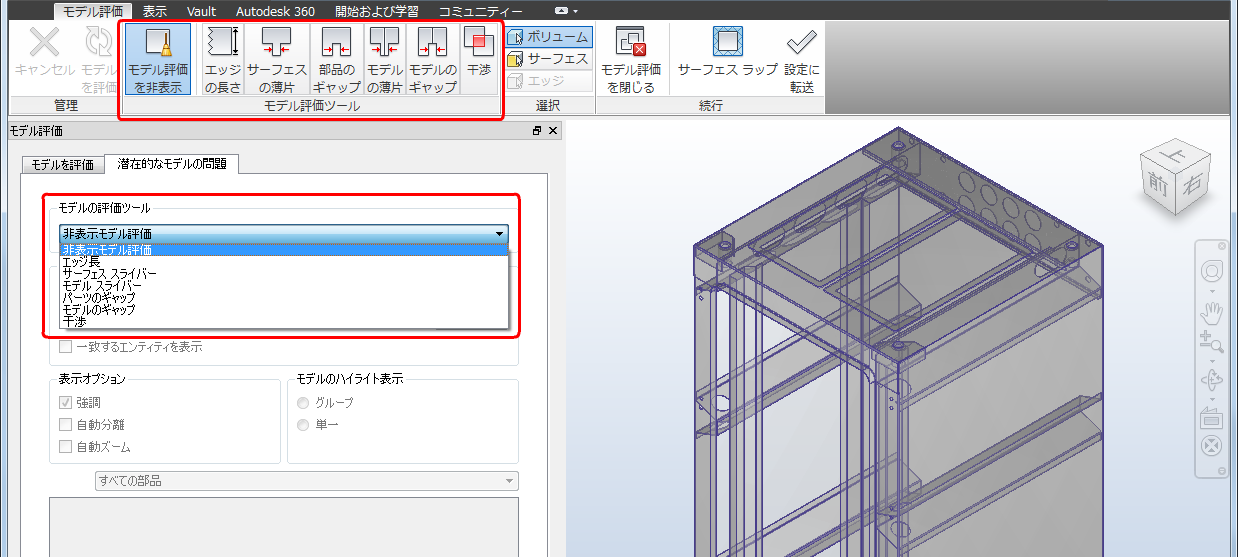Select the 干渉 interference tool
Screen dimensions: 1238x557
479,59
